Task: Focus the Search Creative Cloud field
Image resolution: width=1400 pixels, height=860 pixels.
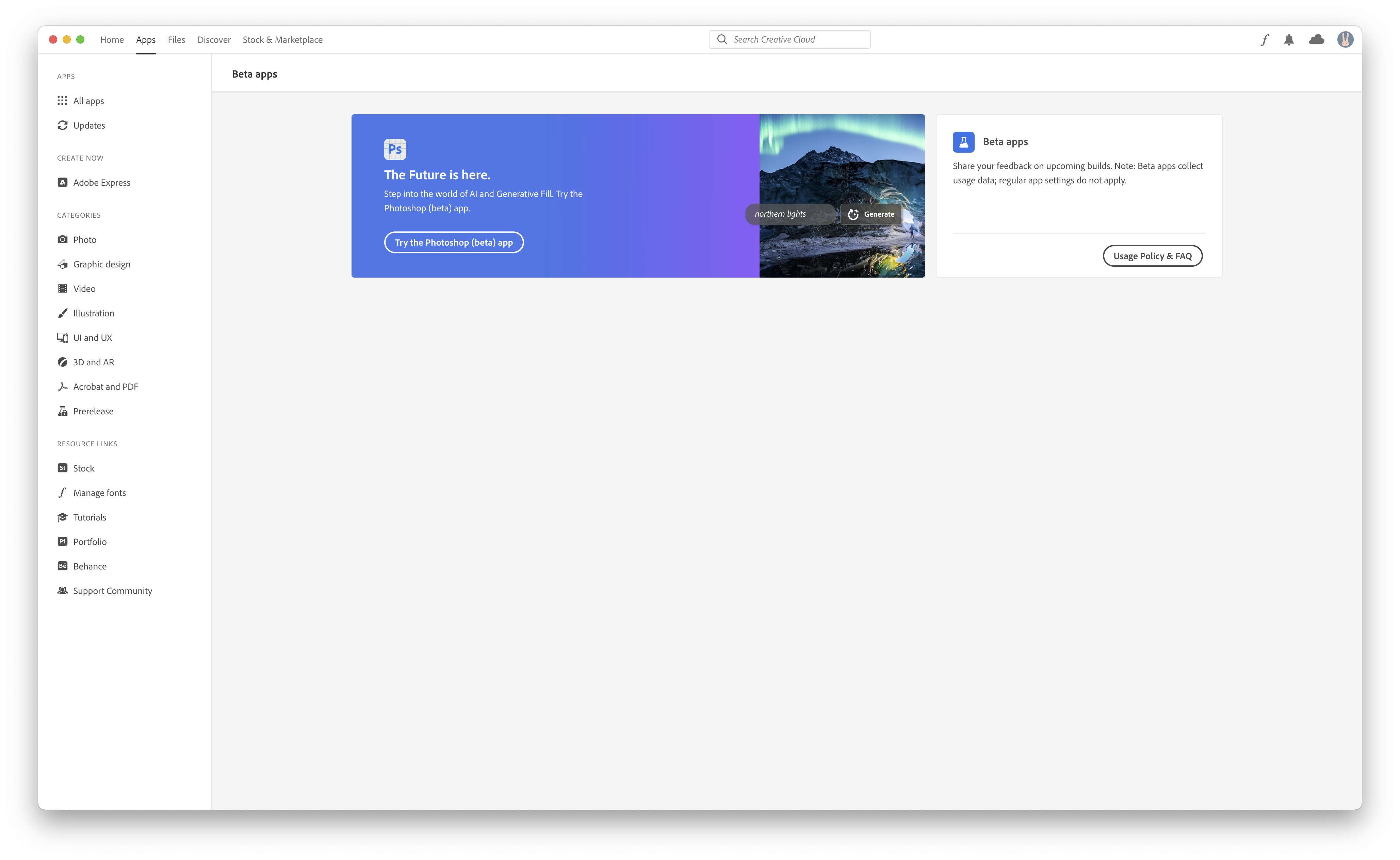Action: [789, 39]
